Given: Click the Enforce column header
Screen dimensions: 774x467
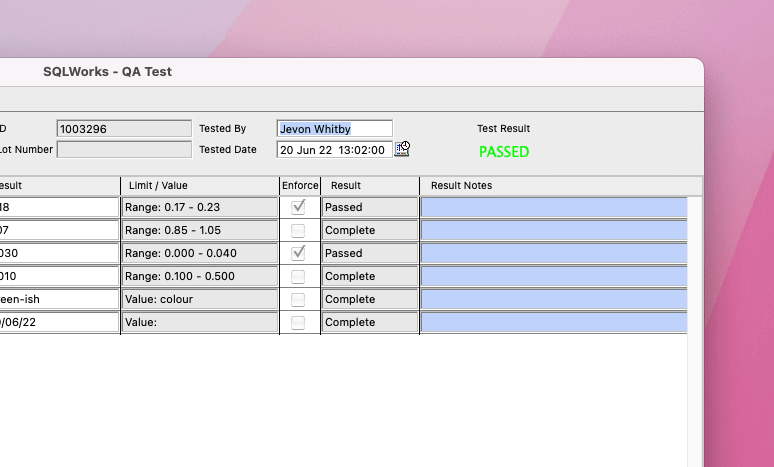Looking at the screenshot, I should (x=300, y=186).
